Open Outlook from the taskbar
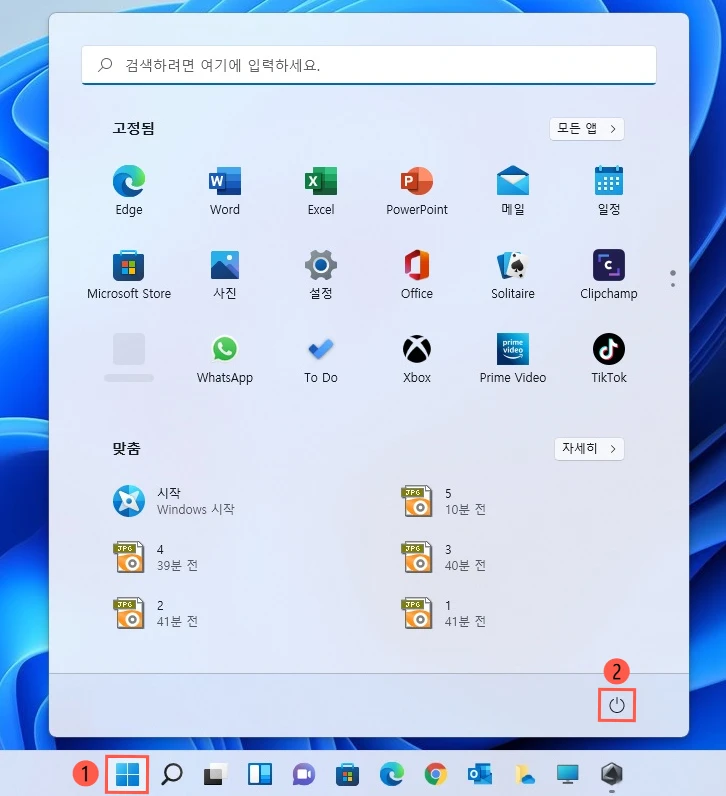 pyautogui.click(x=479, y=774)
